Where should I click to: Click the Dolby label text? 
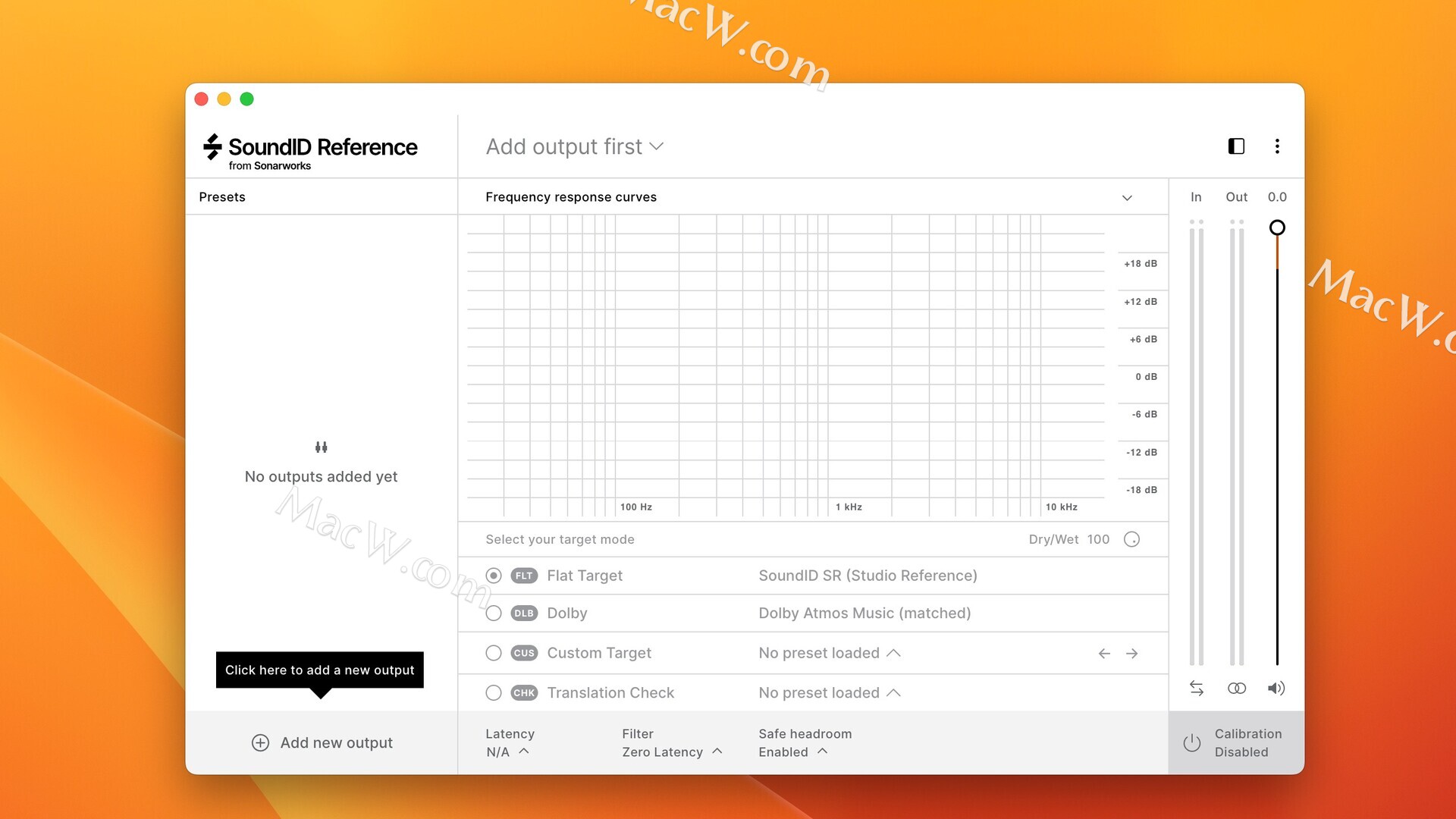(567, 613)
